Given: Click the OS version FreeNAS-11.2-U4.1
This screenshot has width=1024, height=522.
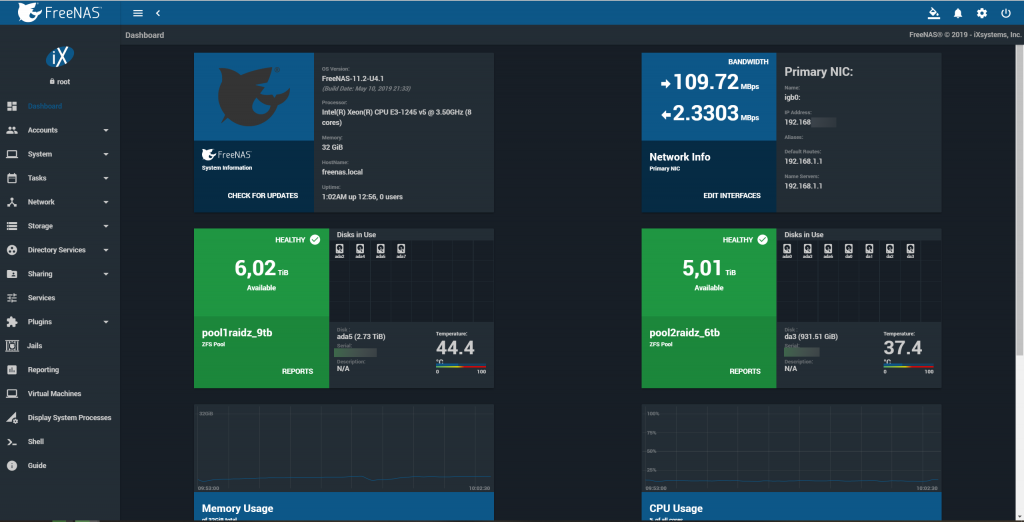Looking at the screenshot, I should (x=355, y=78).
